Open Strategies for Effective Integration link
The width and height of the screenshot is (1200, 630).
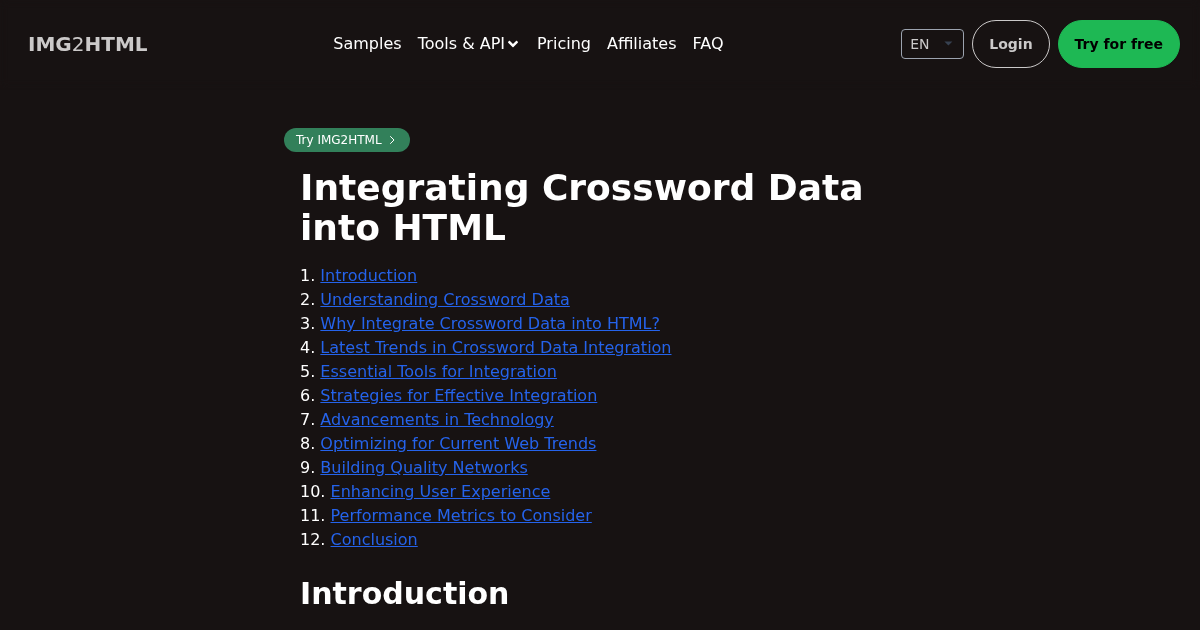coord(459,396)
